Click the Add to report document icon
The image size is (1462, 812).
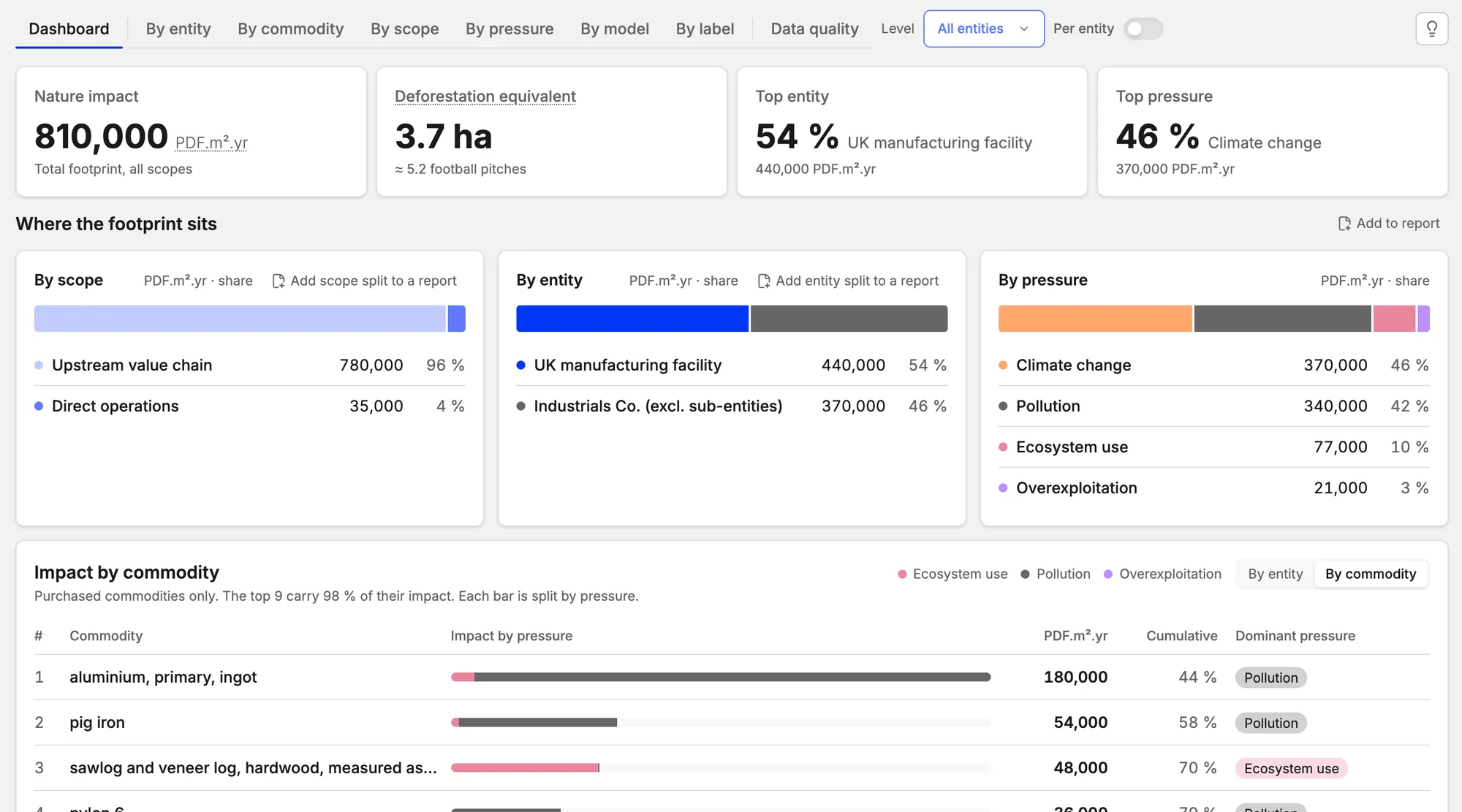(1344, 224)
